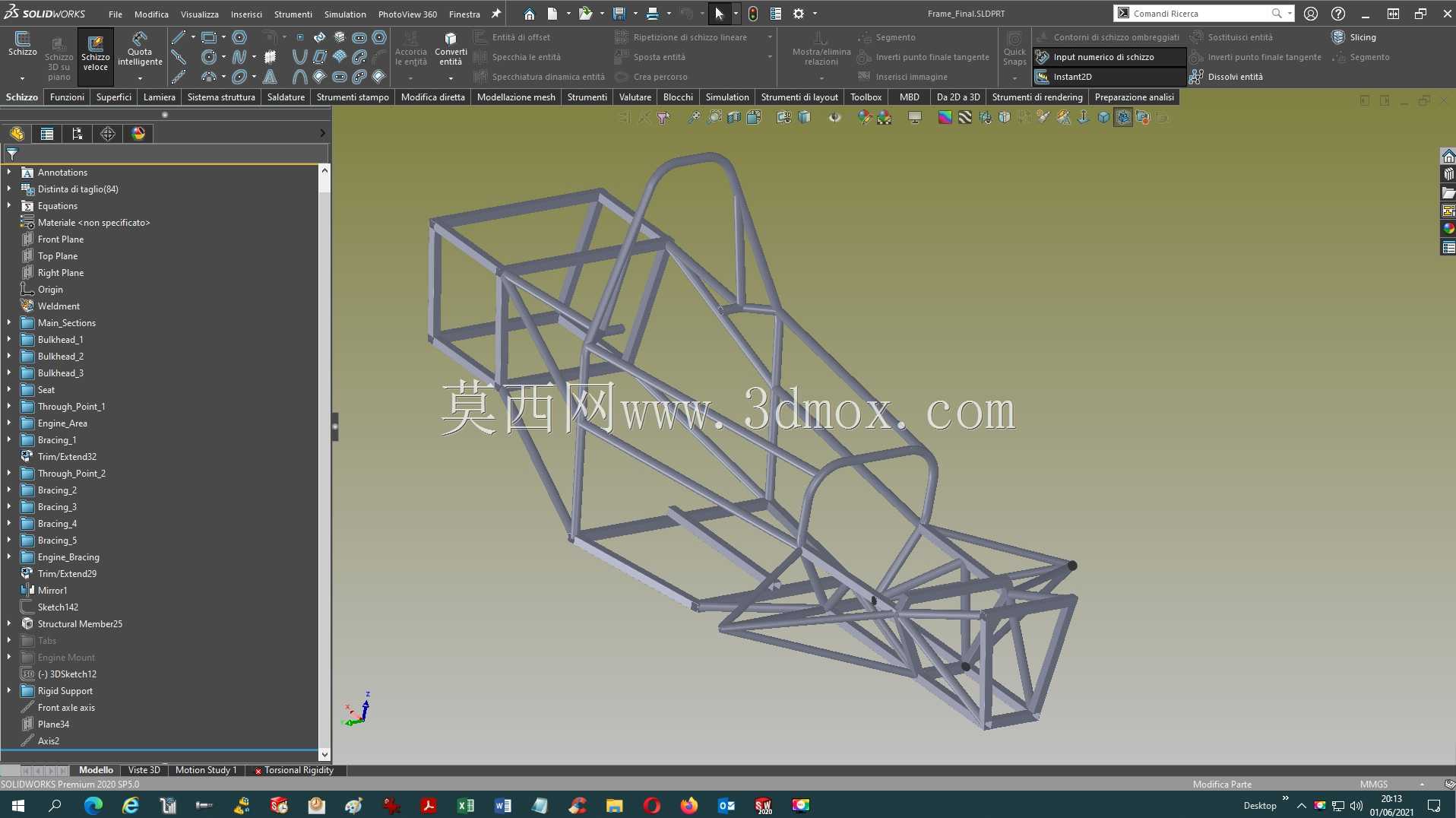Toggle Instant2D off
Viewport: 1456px width, 818px height.
point(1109,77)
